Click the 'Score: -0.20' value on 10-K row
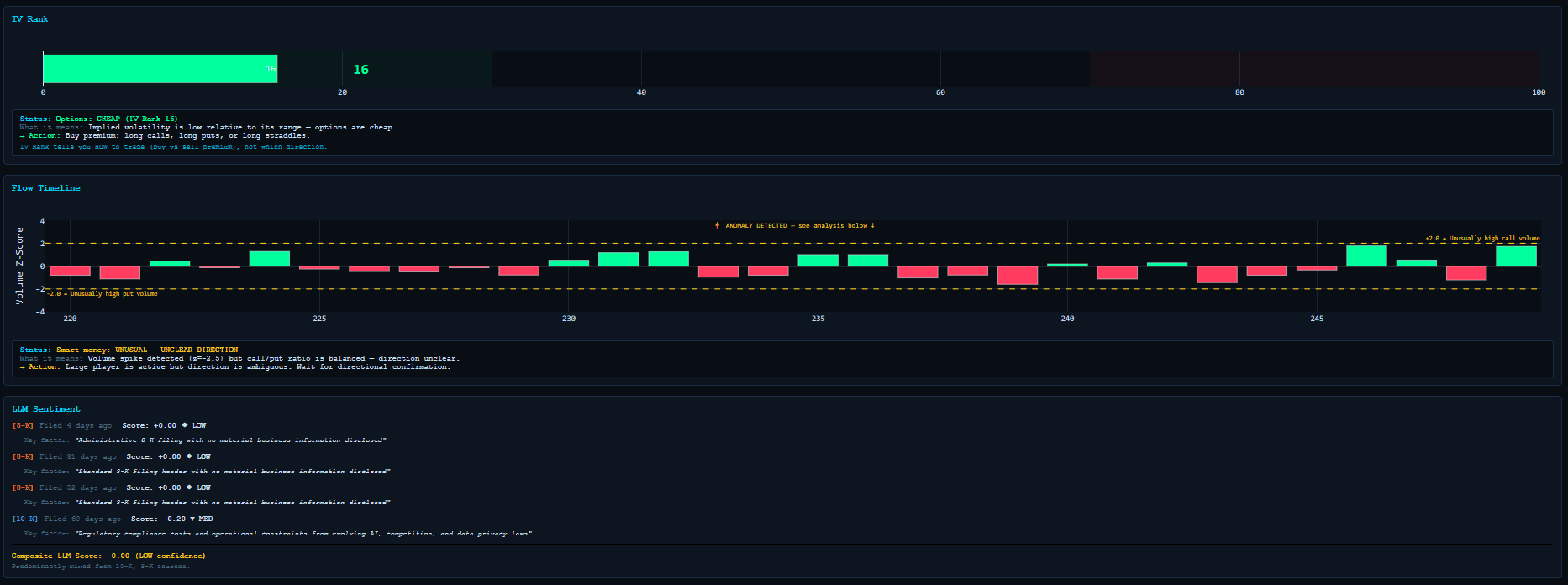Viewport: 1568px width, 585px height. (158, 519)
